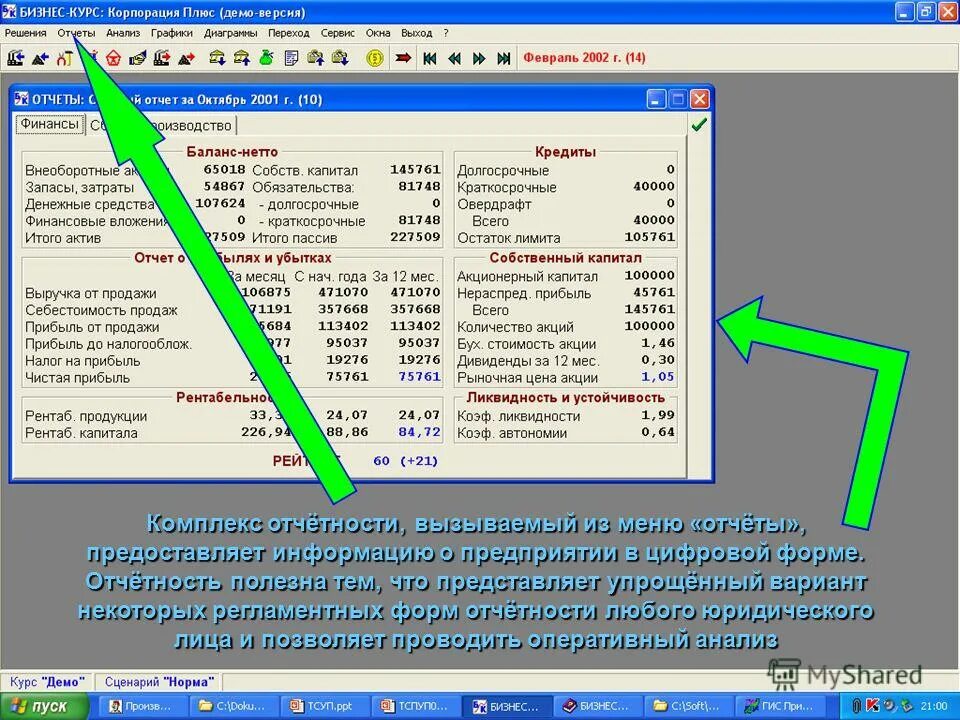The width and height of the screenshot is (960, 720).
Task: Click the red pentagon toolbar icon
Action: 113,58
